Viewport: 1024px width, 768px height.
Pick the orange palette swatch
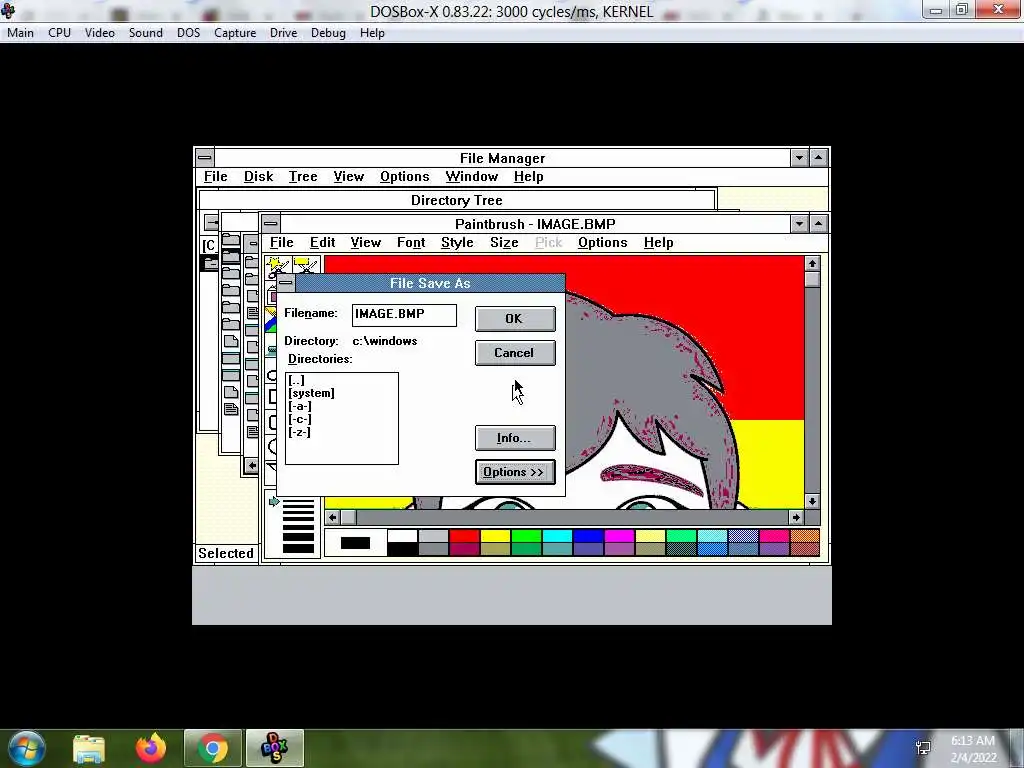pyautogui.click(x=805, y=536)
